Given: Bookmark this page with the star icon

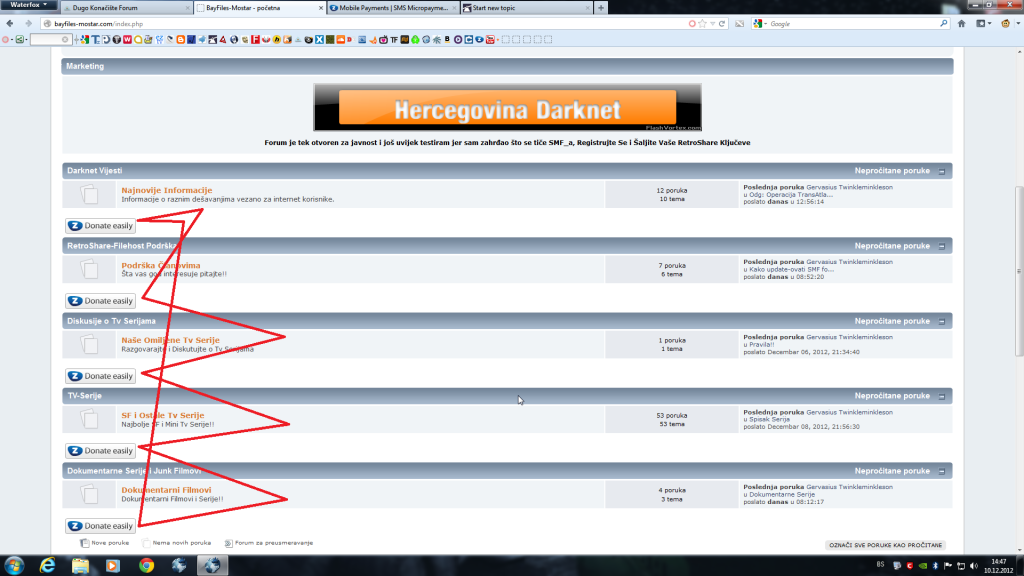Looking at the screenshot, I should [703, 24].
